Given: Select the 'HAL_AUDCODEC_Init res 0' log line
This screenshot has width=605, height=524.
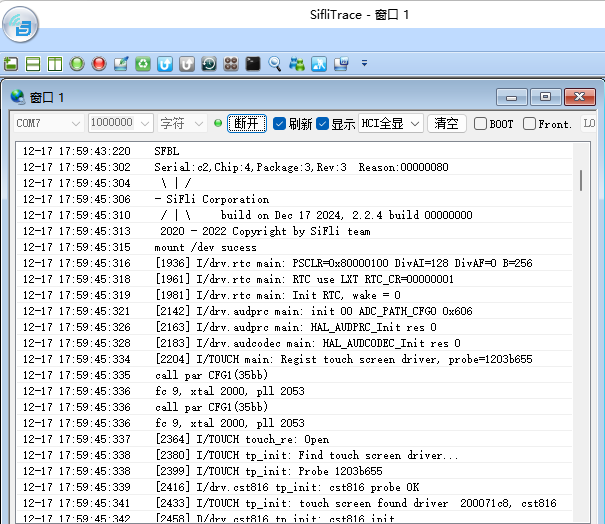Looking at the screenshot, I should tap(295, 343).
